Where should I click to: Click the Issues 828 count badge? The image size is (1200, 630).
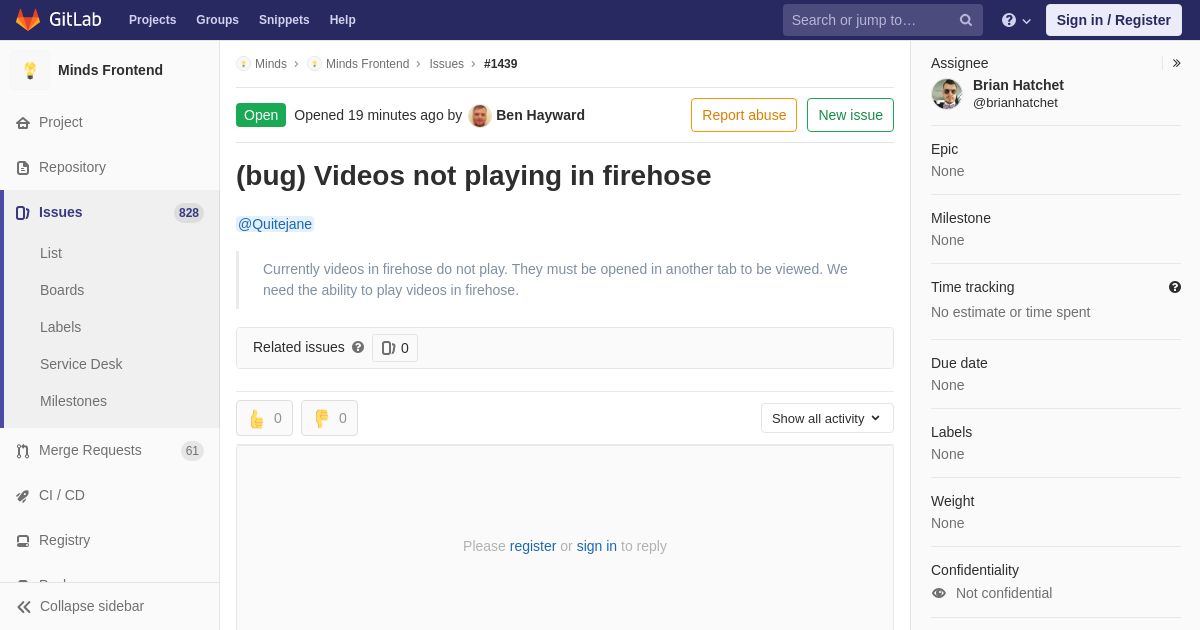[189, 213]
